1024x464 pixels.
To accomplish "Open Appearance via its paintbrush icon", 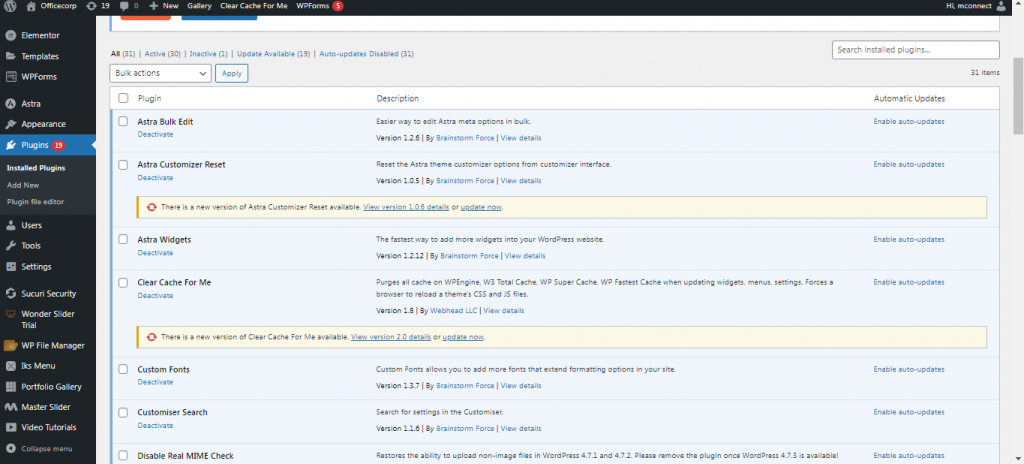I will (10, 124).
